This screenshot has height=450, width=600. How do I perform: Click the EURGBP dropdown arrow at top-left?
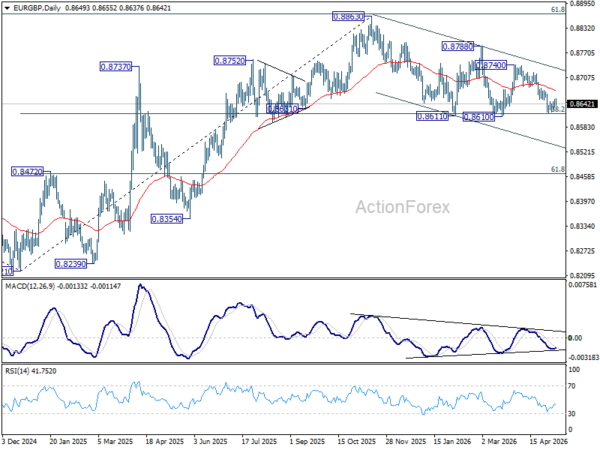(x=7, y=8)
